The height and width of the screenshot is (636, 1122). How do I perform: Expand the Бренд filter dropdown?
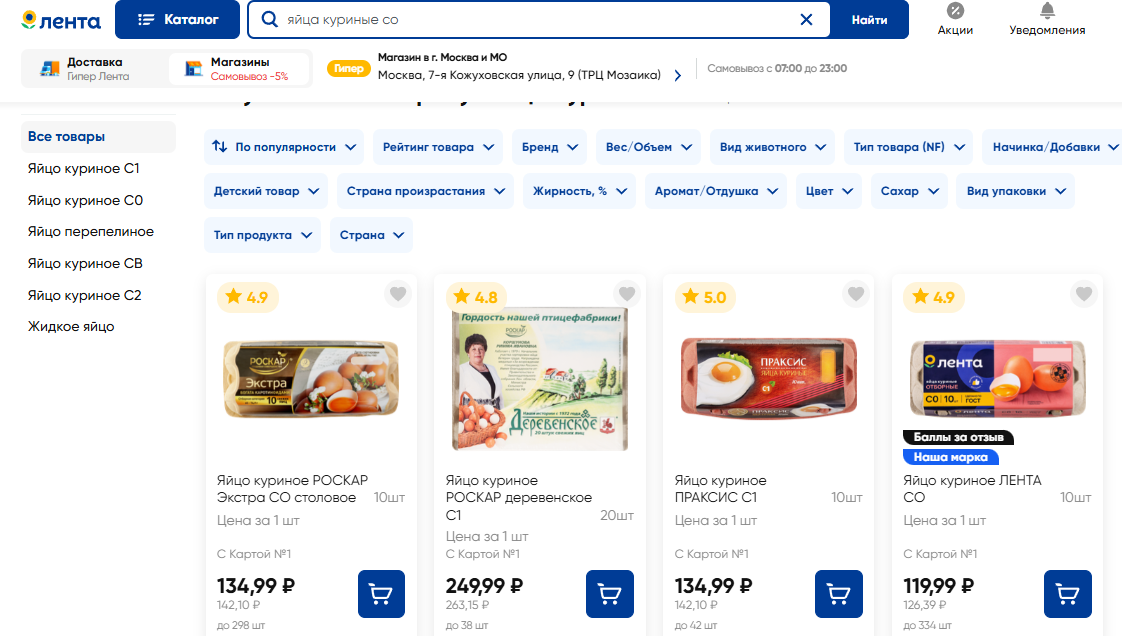pos(550,147)
